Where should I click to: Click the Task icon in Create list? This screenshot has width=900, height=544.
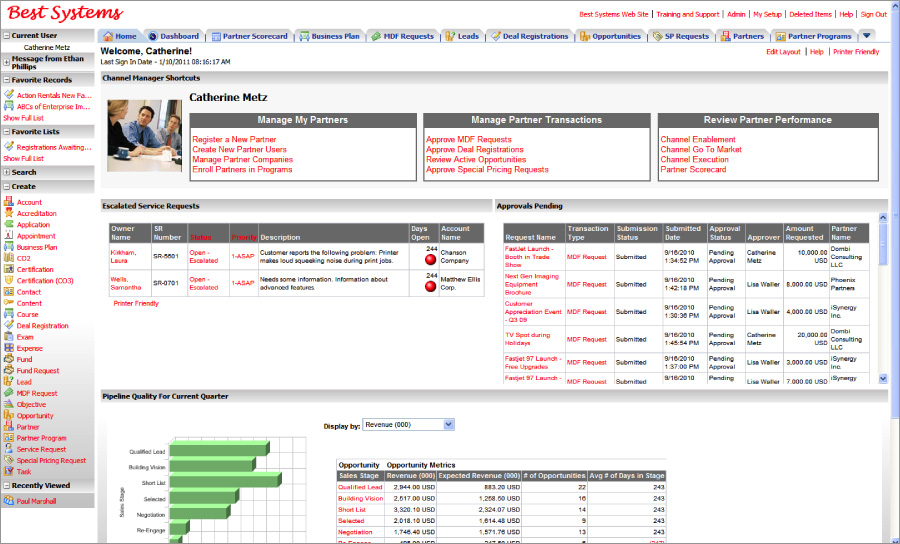click(x=8, y=472)
